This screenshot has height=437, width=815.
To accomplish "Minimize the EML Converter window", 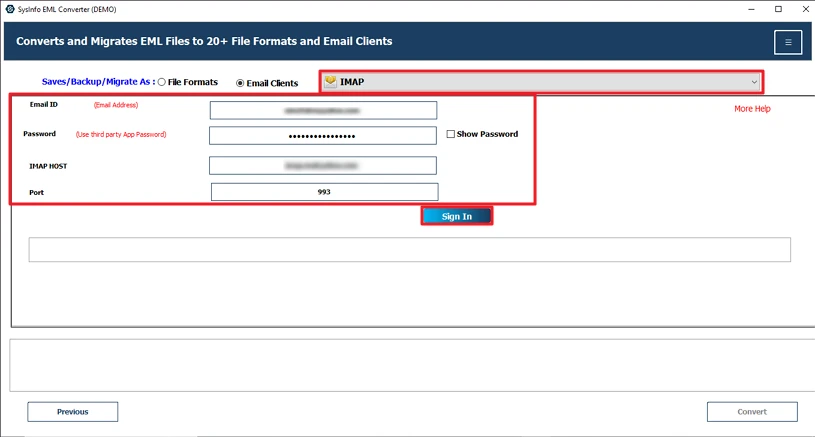I will coord(751,9).
